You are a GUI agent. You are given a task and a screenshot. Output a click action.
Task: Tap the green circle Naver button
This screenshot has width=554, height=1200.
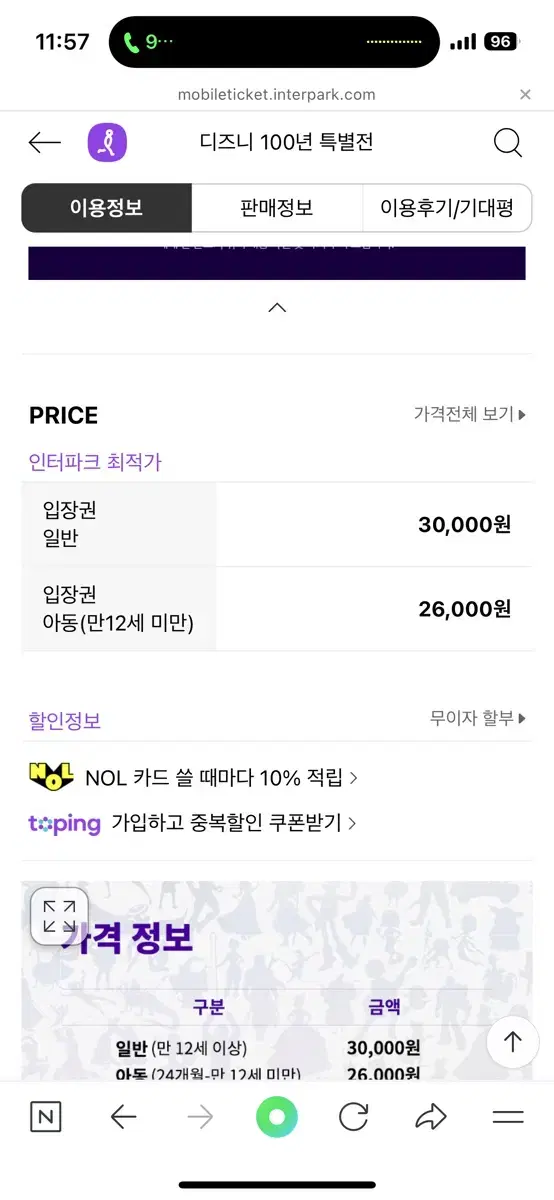point(277,1117)
